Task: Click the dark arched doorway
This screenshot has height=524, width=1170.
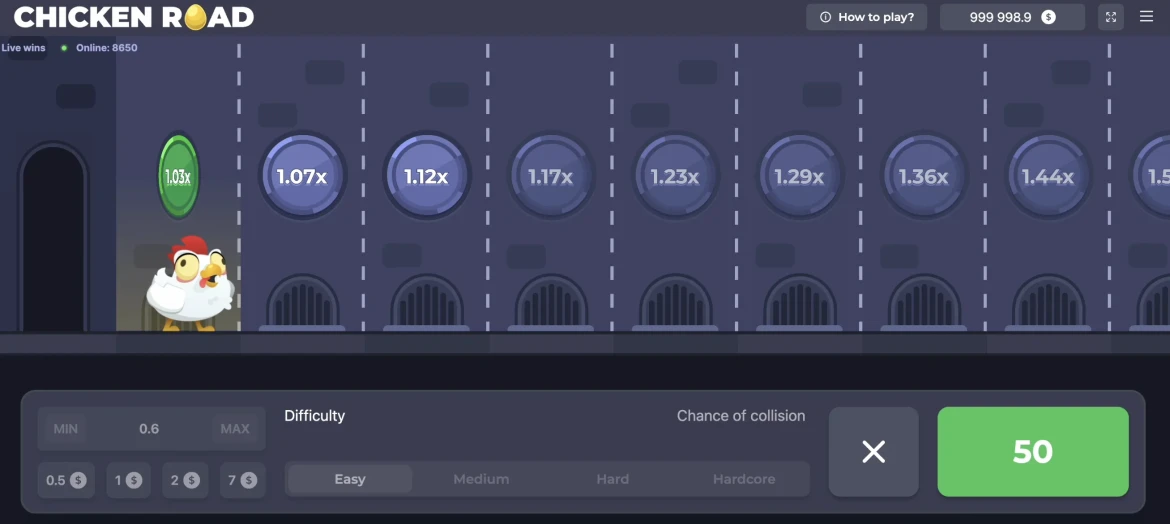Action: 53,239
